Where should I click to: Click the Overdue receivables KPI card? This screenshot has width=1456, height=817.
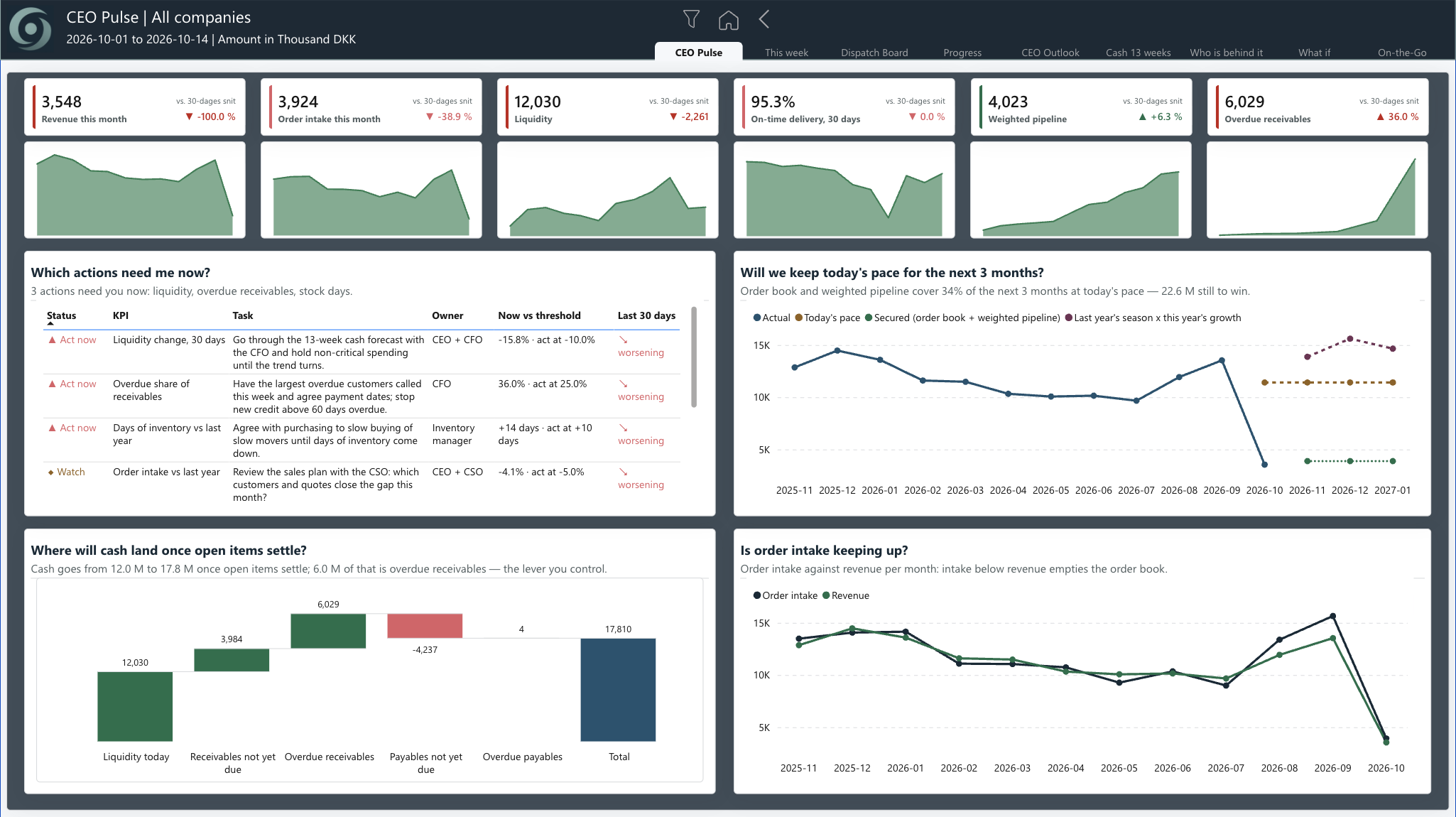1318,107
